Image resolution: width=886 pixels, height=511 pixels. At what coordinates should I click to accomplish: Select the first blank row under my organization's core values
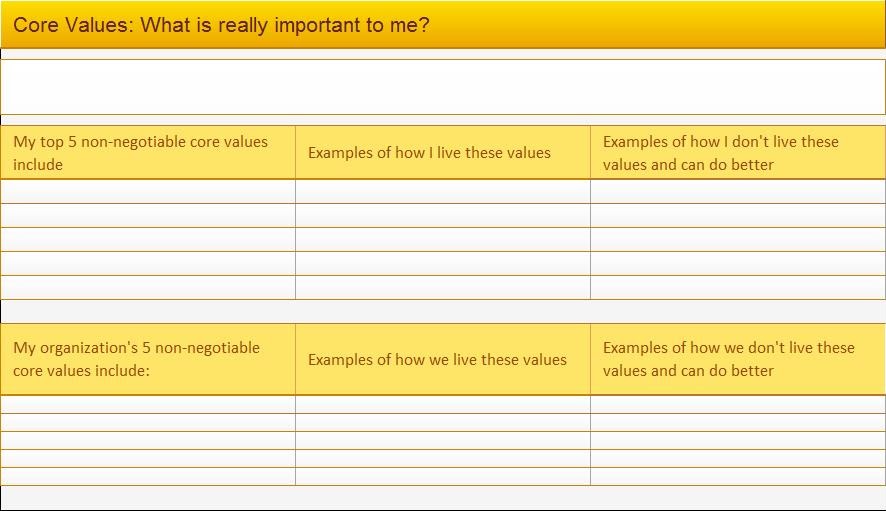[x=148, y=405]
